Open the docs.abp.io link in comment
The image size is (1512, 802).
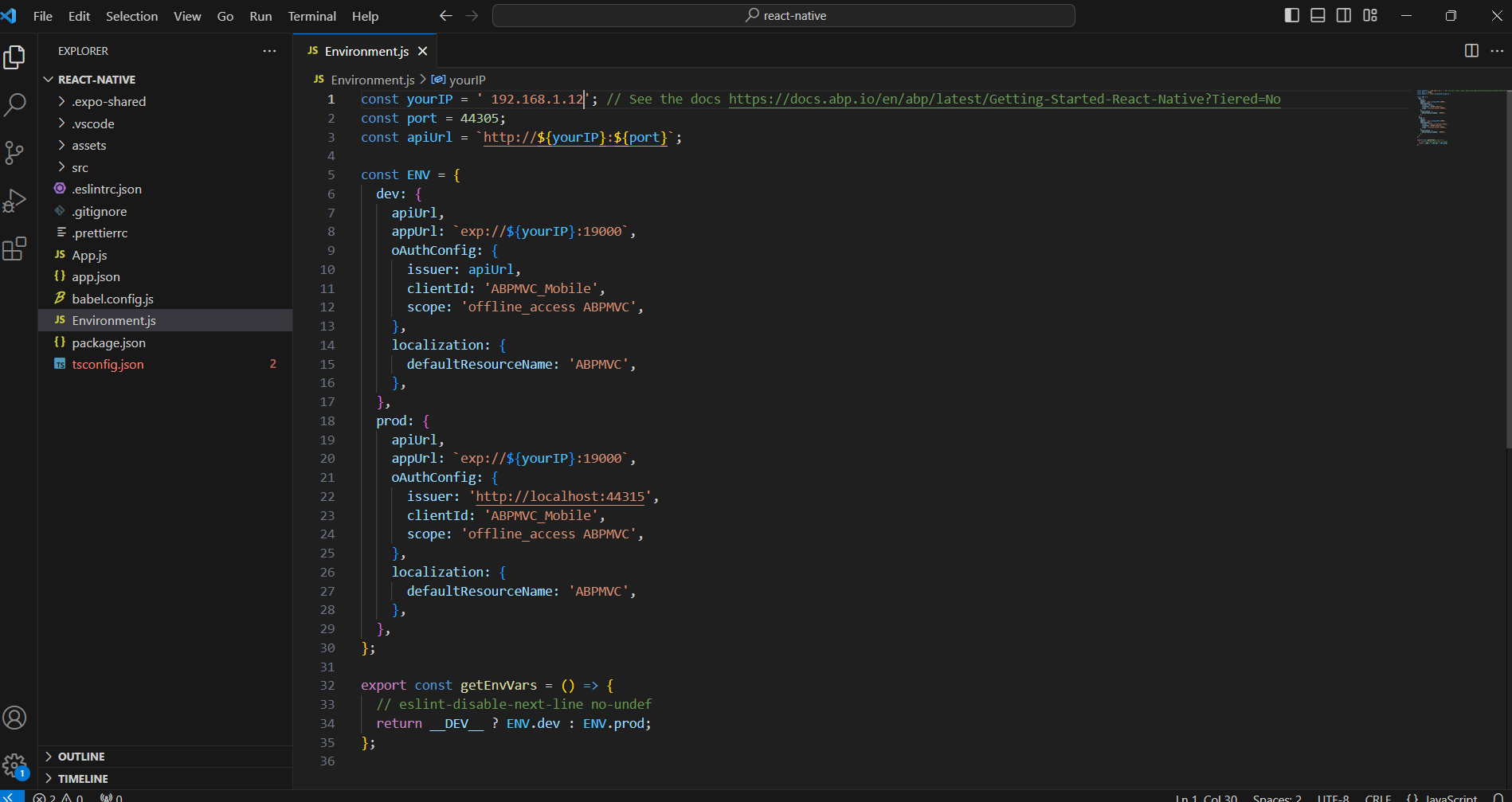click(1004, 100)
